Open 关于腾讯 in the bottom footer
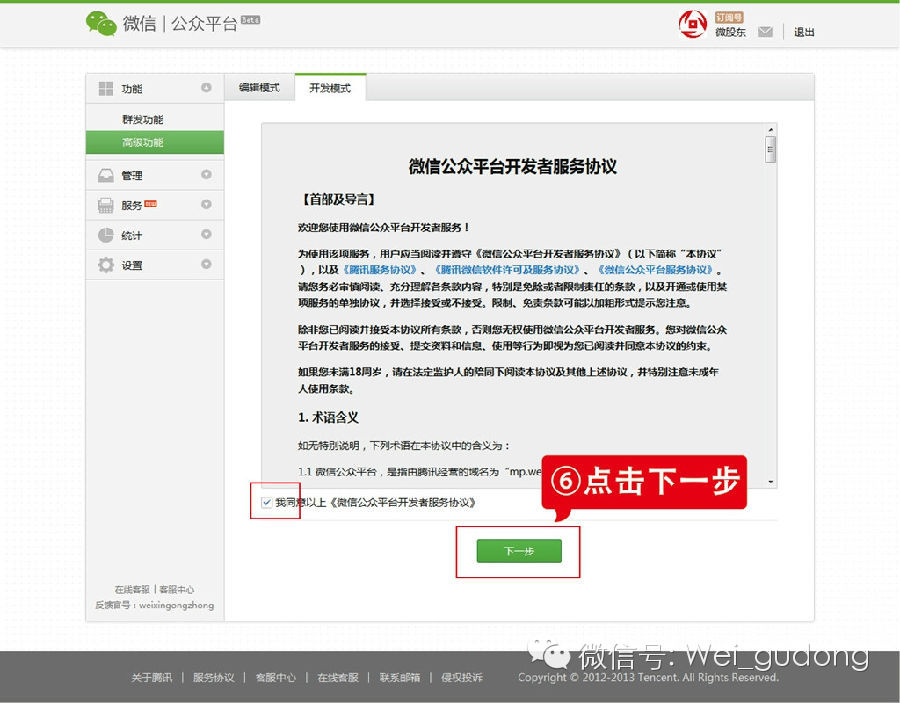This screenshot has width=900, height=703. (x=152, y=678)
